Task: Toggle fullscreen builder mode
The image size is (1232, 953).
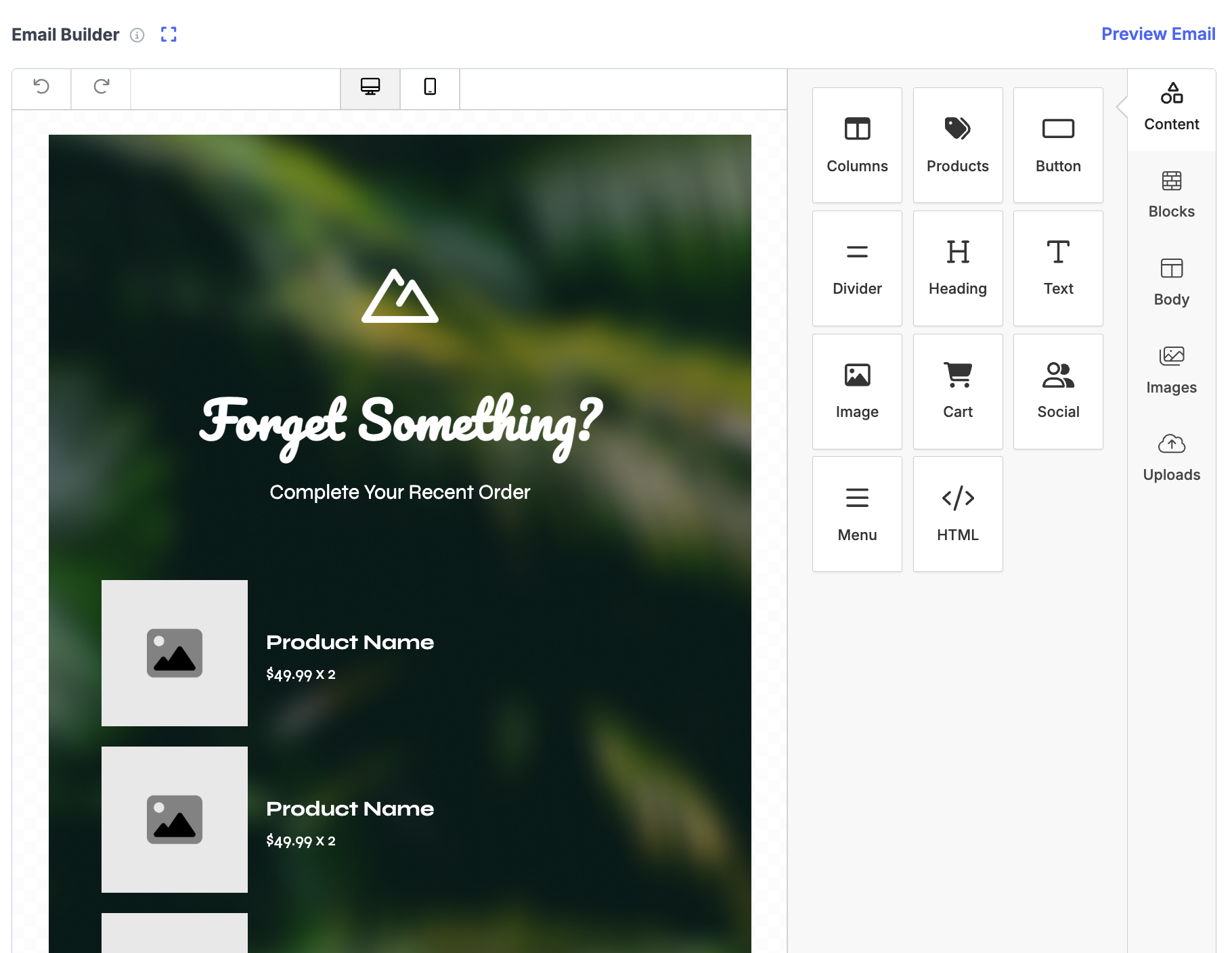Action: [169, 35]
